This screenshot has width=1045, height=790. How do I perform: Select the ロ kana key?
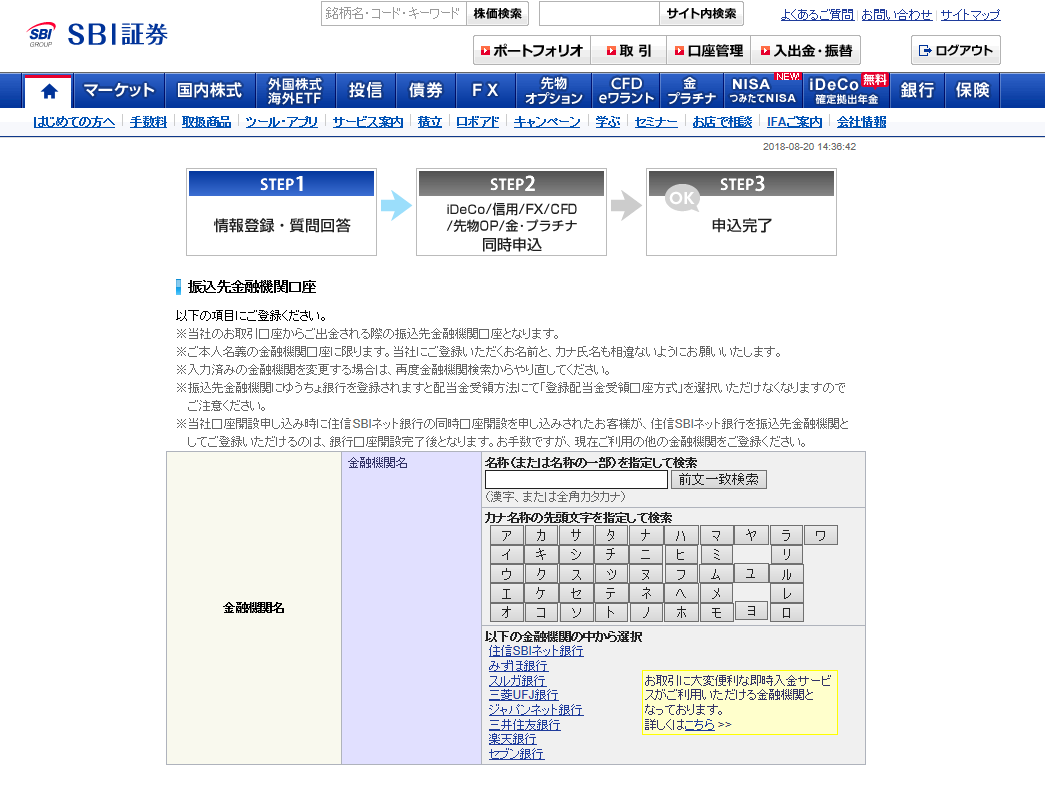(786, 613)
